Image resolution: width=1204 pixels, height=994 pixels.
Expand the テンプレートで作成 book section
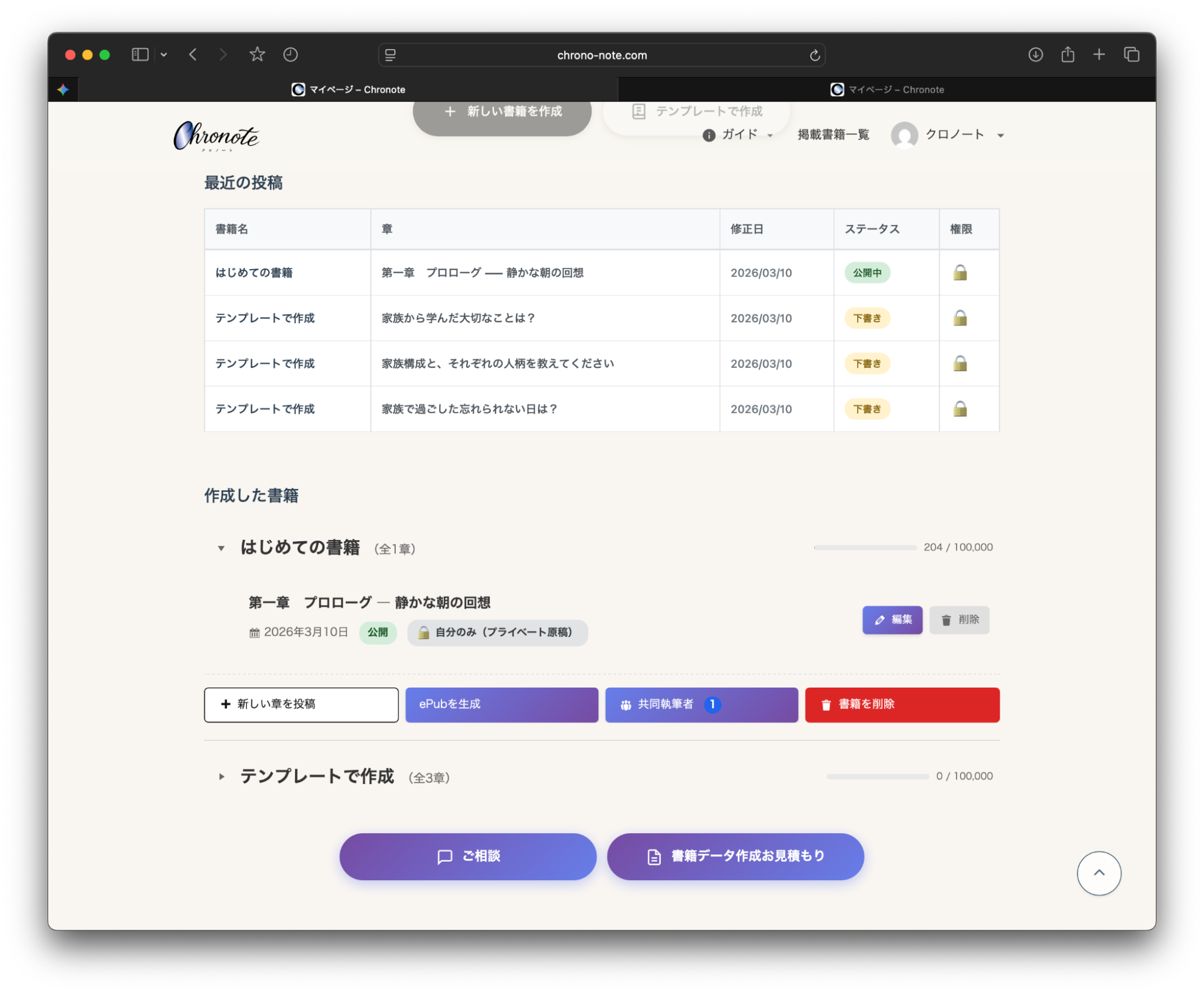click(221, 777)
